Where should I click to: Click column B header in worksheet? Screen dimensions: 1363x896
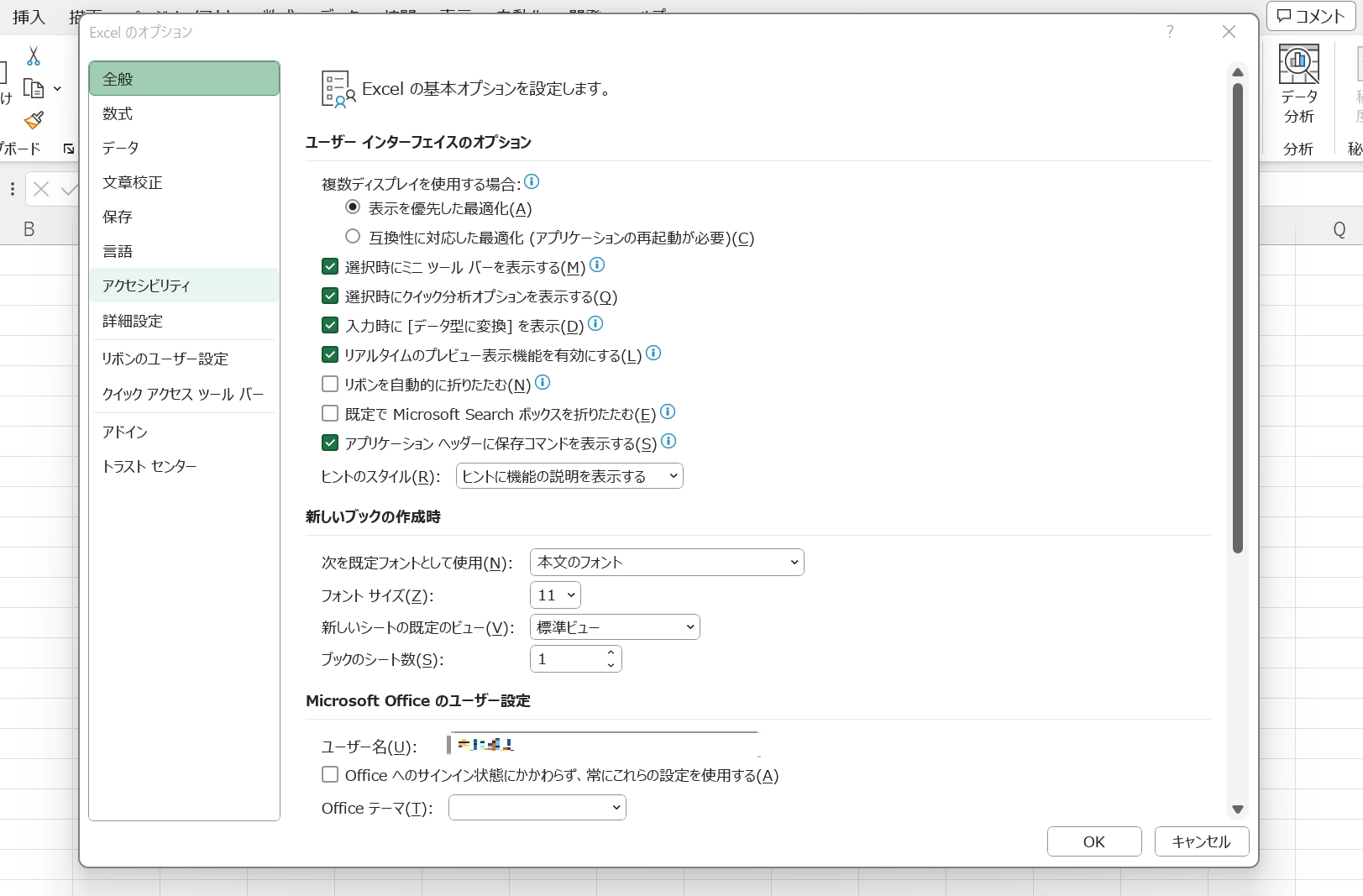(29, 229)
